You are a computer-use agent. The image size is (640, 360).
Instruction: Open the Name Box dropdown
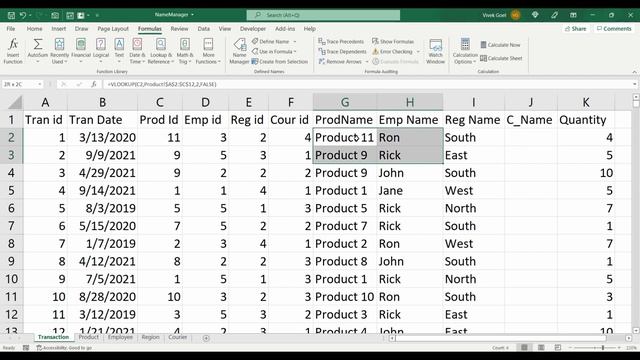(40, 84)
